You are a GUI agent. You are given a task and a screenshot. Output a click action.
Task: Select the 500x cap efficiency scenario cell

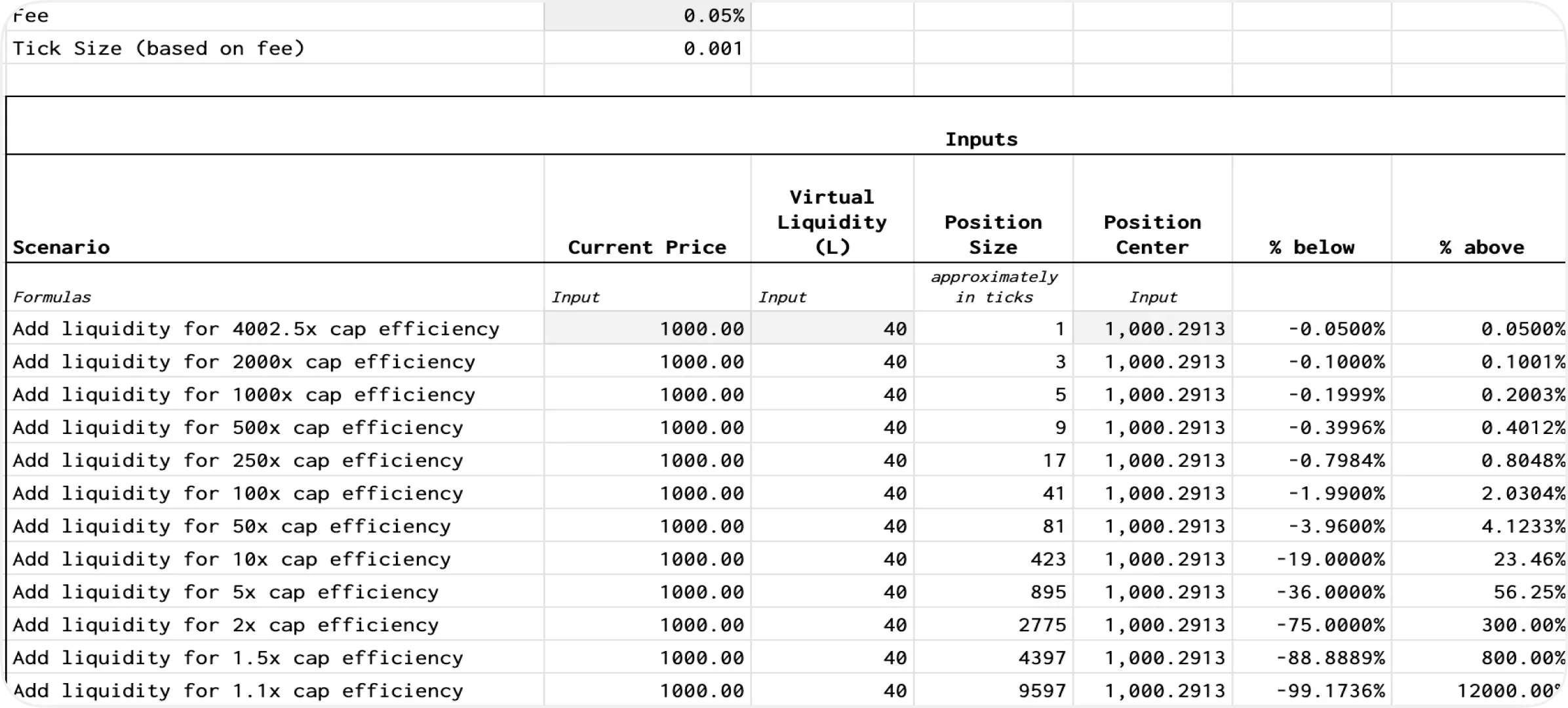[x=275, y=427]
